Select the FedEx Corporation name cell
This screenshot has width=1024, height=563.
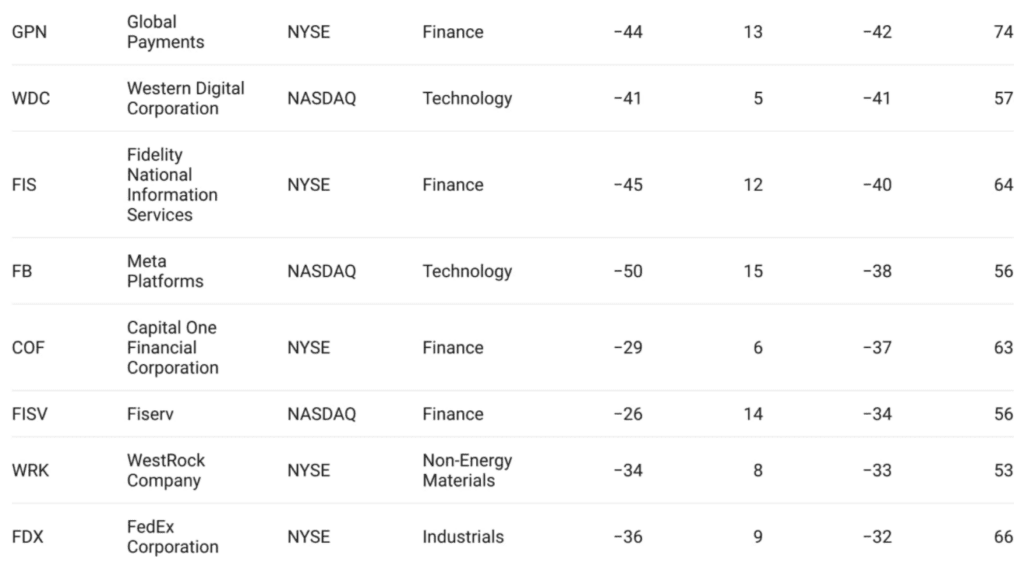click(x=172, y=537)
